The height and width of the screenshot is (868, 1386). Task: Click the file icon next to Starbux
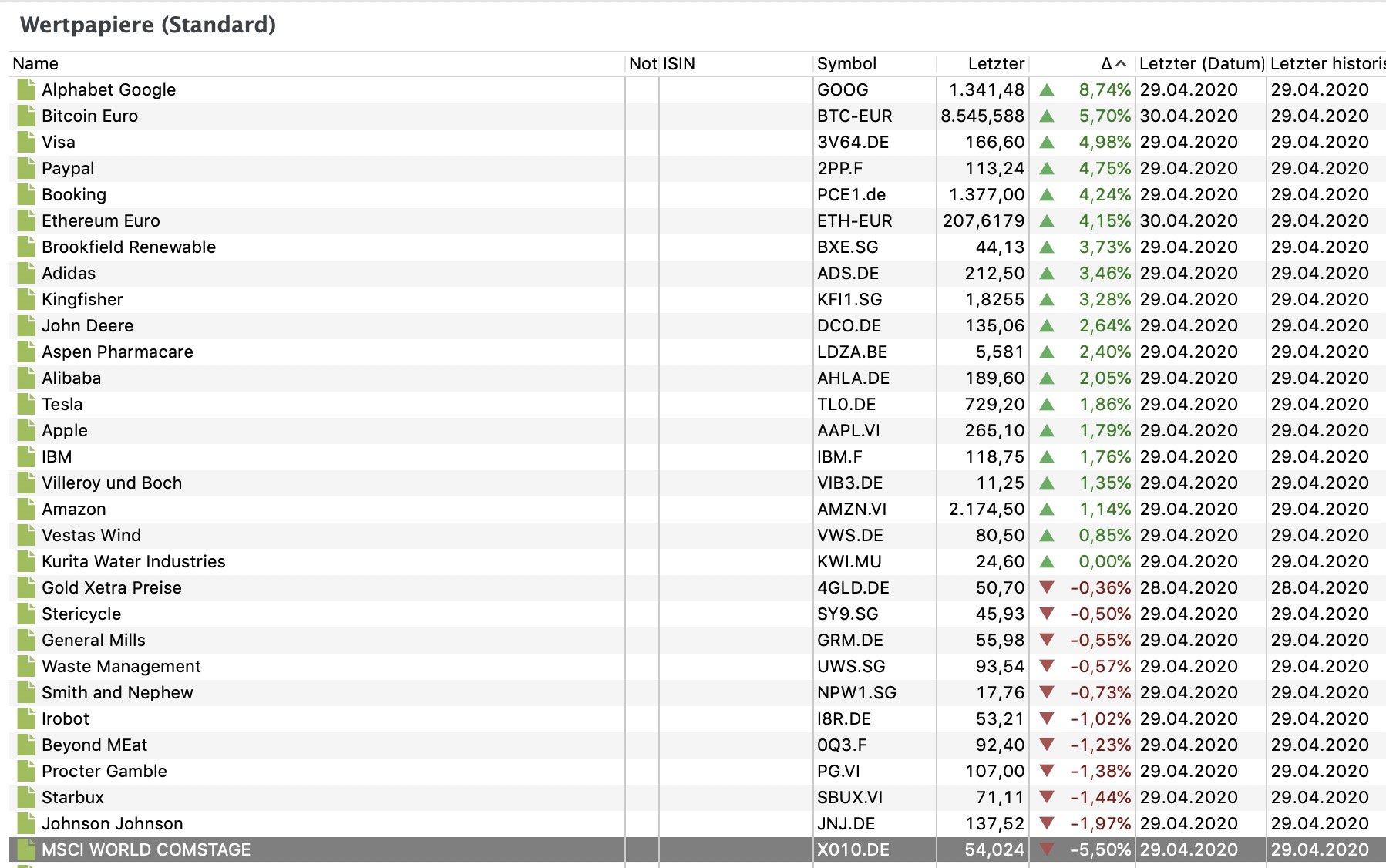tap(26, 797)
